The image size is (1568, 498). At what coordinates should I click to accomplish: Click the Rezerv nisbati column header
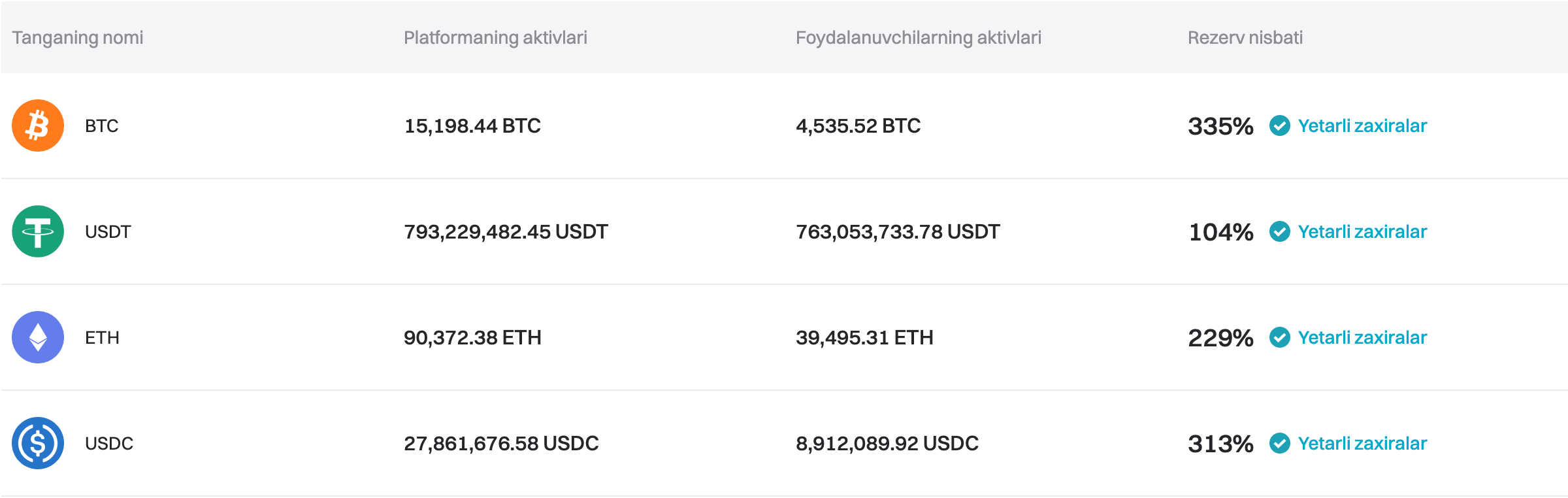coord(1245,38)
